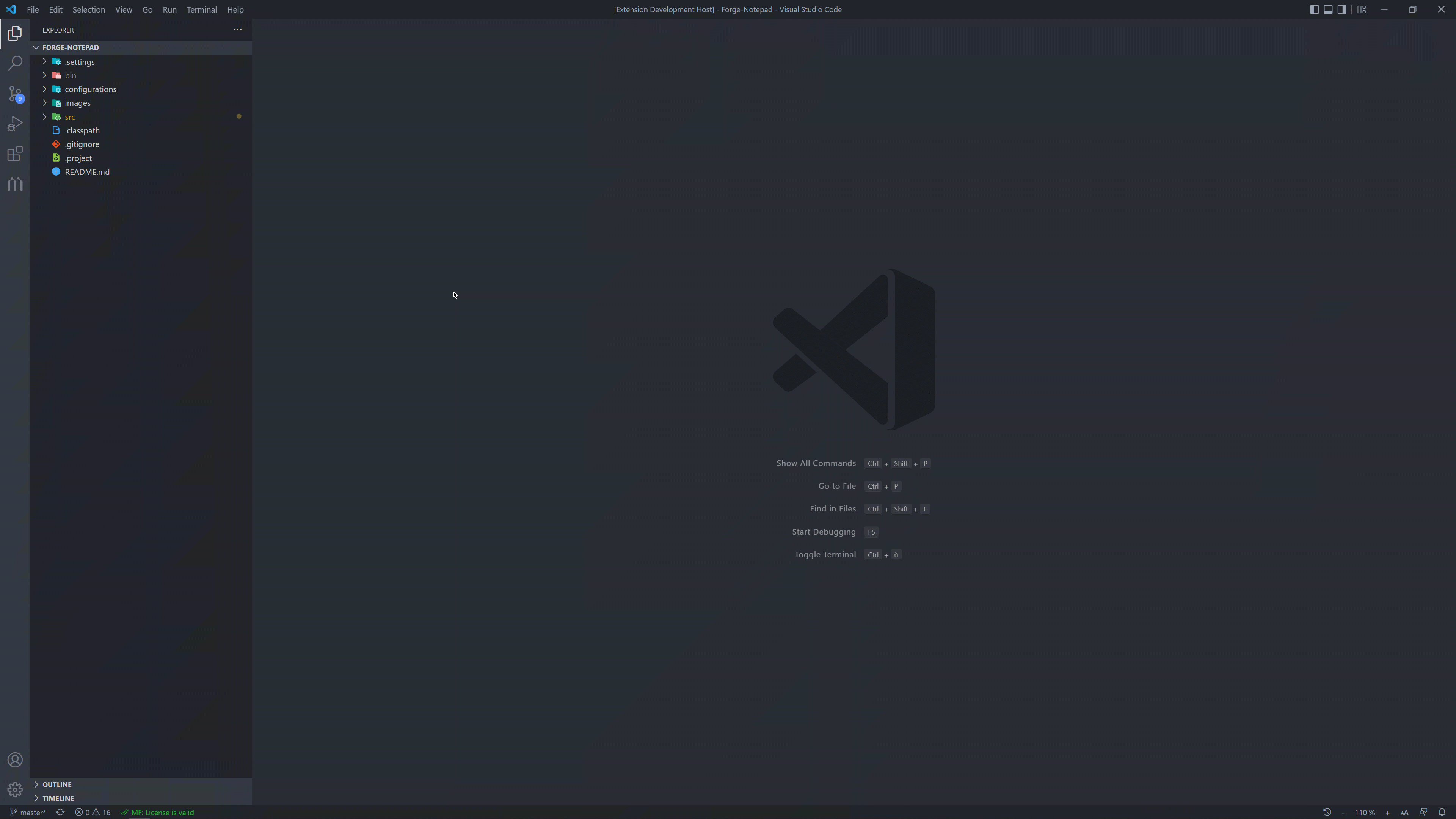Expand the TIMELINE section
The image size is (1456, 819).
tap(58, 798)
